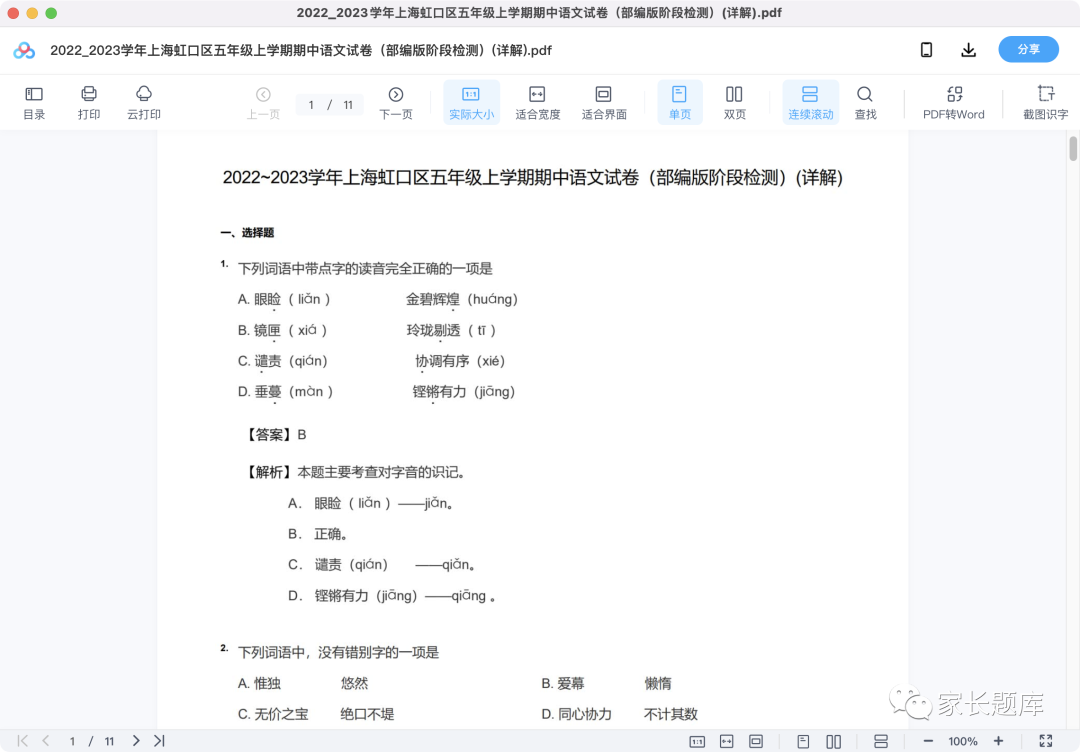Edit the page number field in toolbar
Viewport: 1080px width, 752px height.
click(x=311, y=105)
